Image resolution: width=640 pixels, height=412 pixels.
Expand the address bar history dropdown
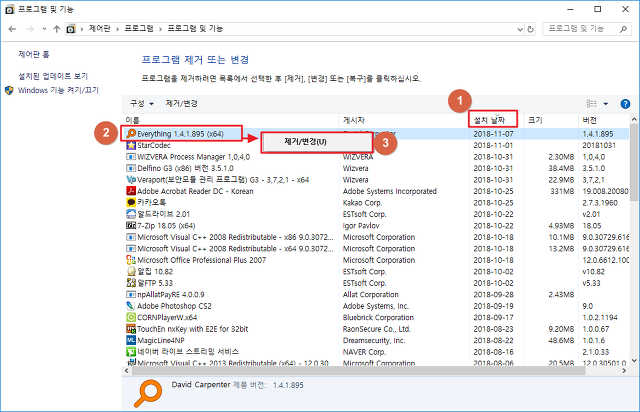520,29
